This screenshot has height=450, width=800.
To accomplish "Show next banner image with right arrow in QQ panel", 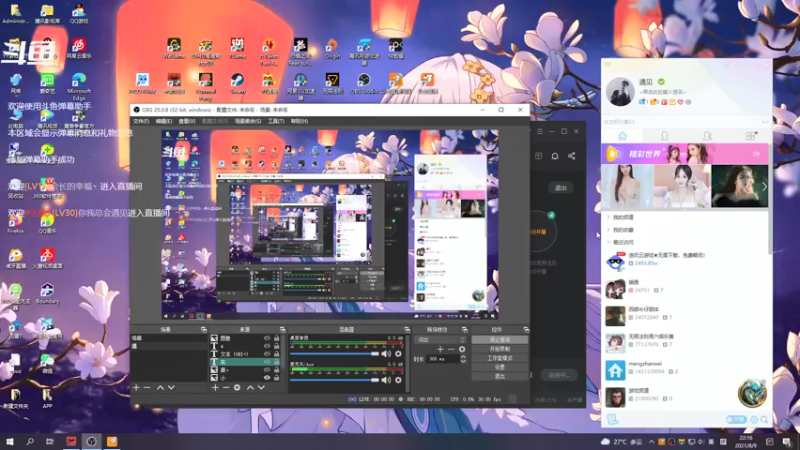I will click(x=764, y=187).
